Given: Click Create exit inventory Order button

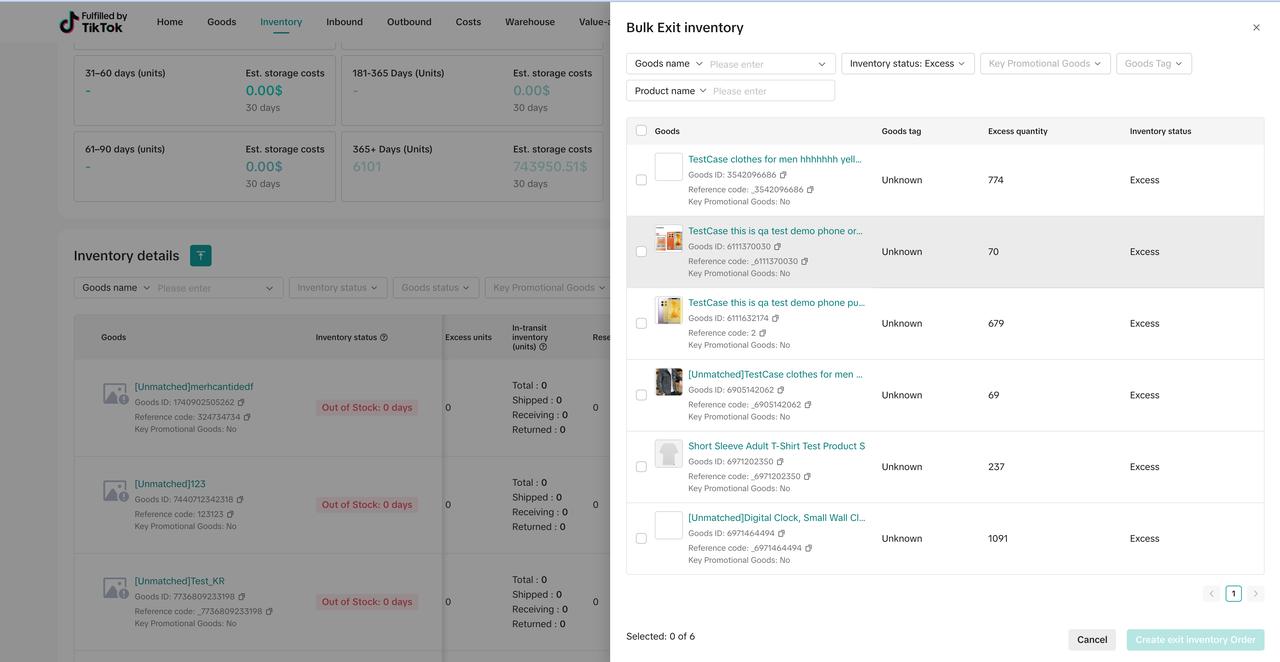Looking at the screenshot, I should pyautogui.click(x=1195, y=640).
